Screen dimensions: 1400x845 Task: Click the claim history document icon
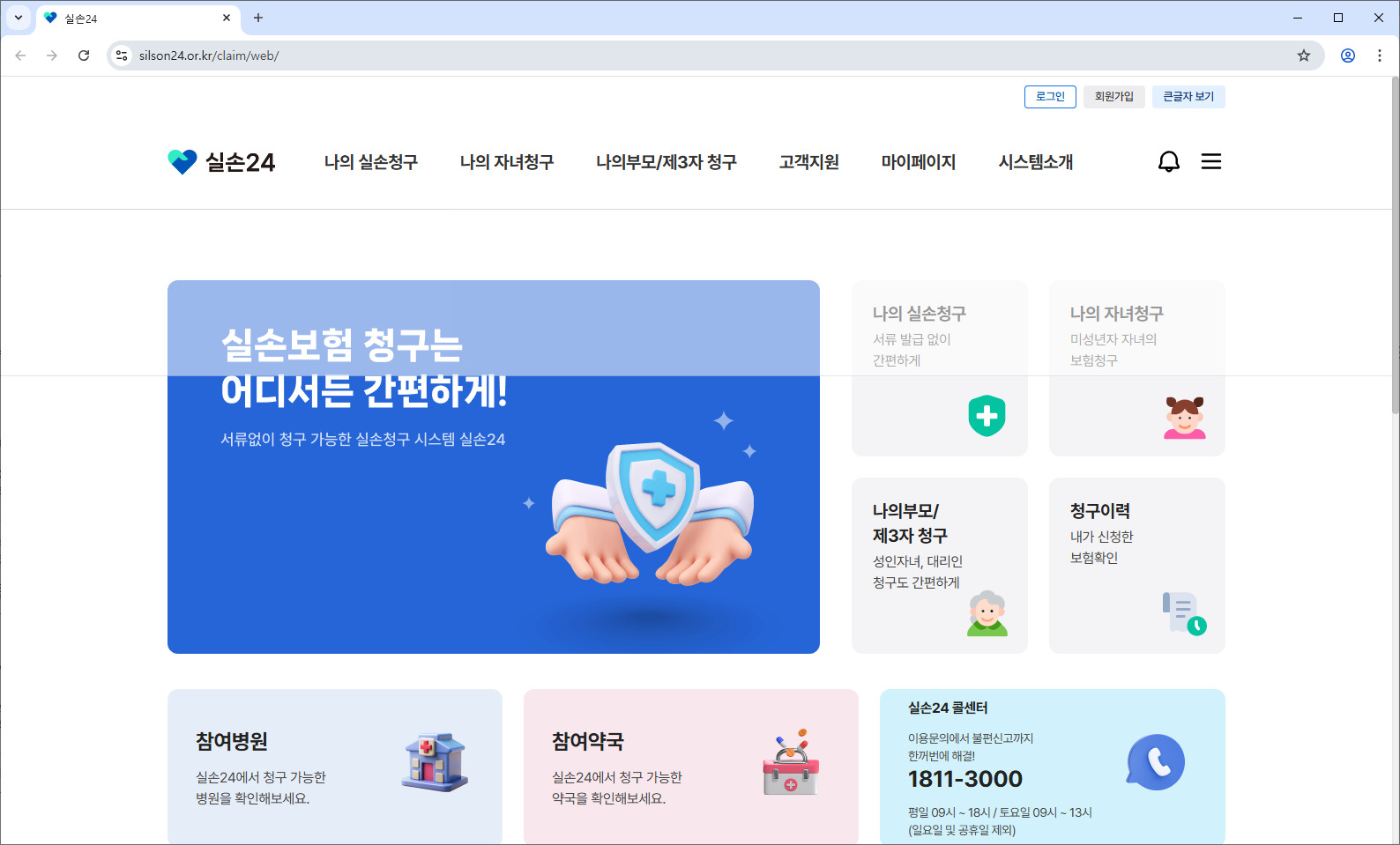pos(1184,613)
